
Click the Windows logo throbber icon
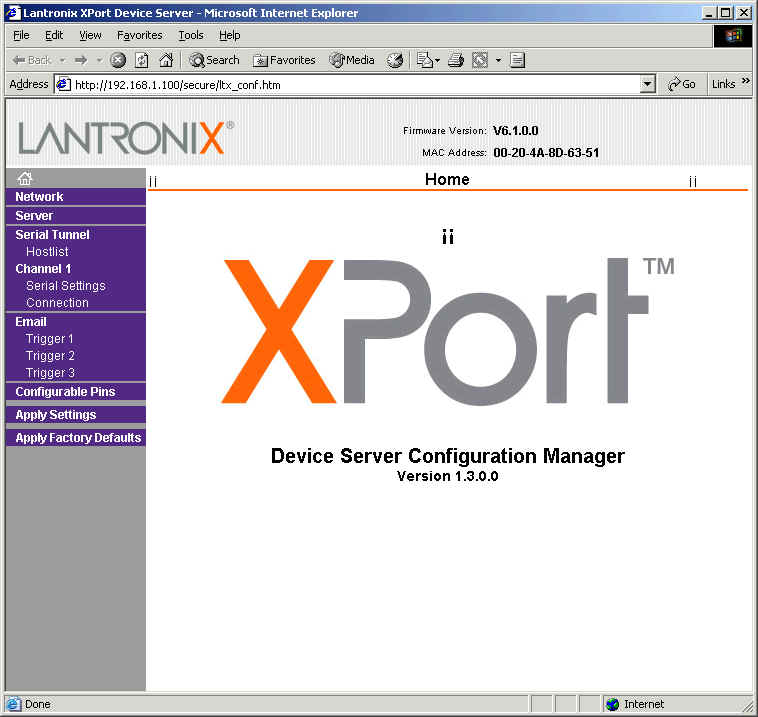(733, 36)
